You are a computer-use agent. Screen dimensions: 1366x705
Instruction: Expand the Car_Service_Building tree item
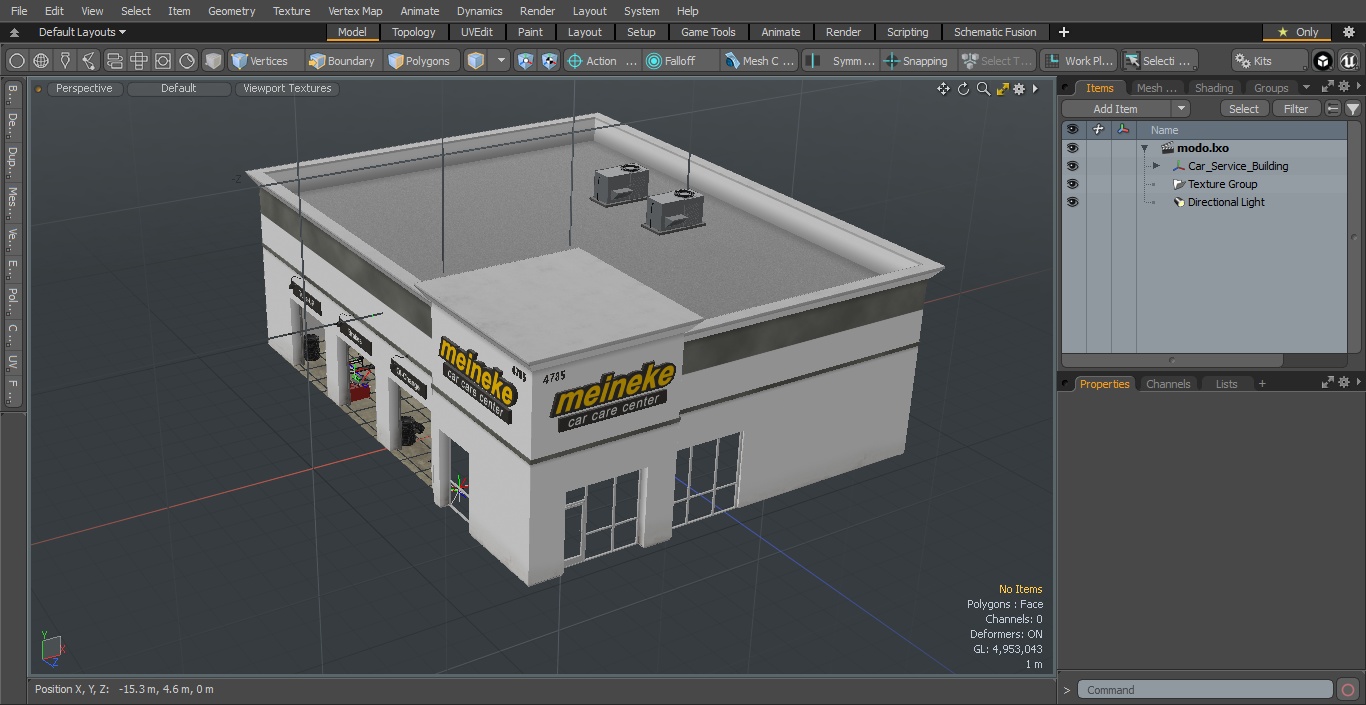click(1156, 166)
